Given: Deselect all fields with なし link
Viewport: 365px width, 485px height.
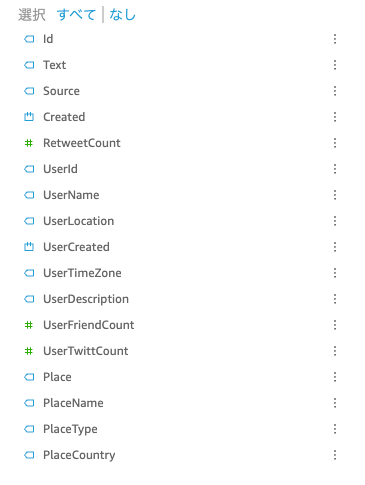Looking at the screenshot, I should (x=122, y=15).
